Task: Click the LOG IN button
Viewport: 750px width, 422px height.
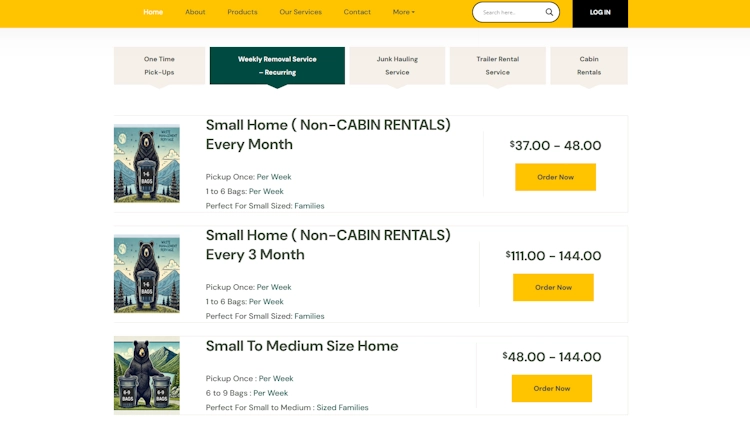Action: pos(600,13)
